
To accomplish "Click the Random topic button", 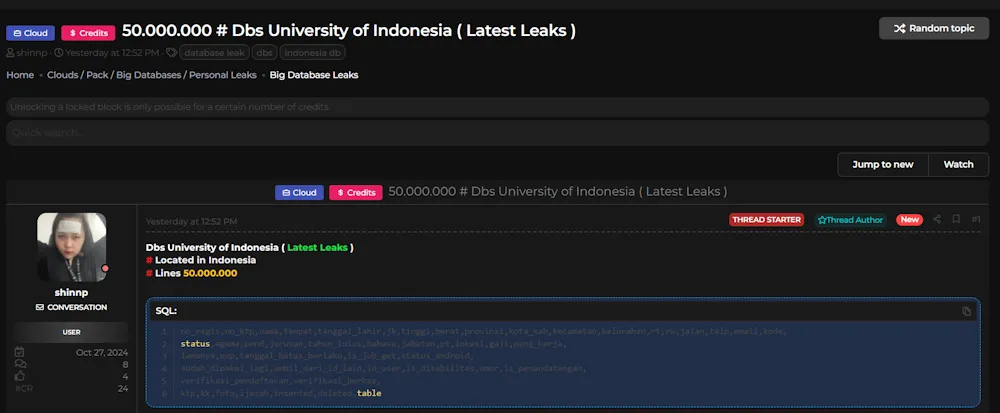I will [x=934, y=28].
